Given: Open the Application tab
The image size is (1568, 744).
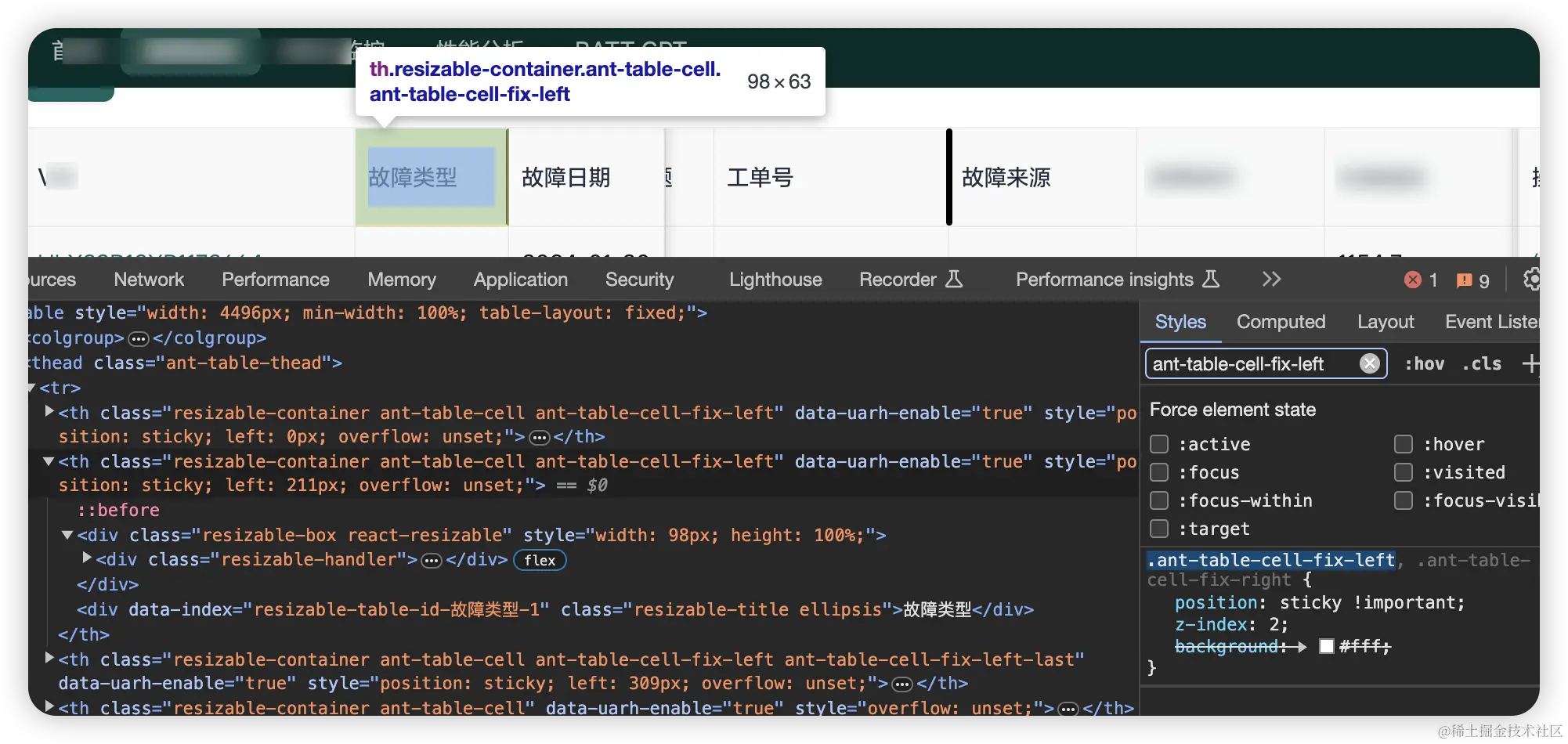Looking at the screenshot, I should tap(521, 280).
